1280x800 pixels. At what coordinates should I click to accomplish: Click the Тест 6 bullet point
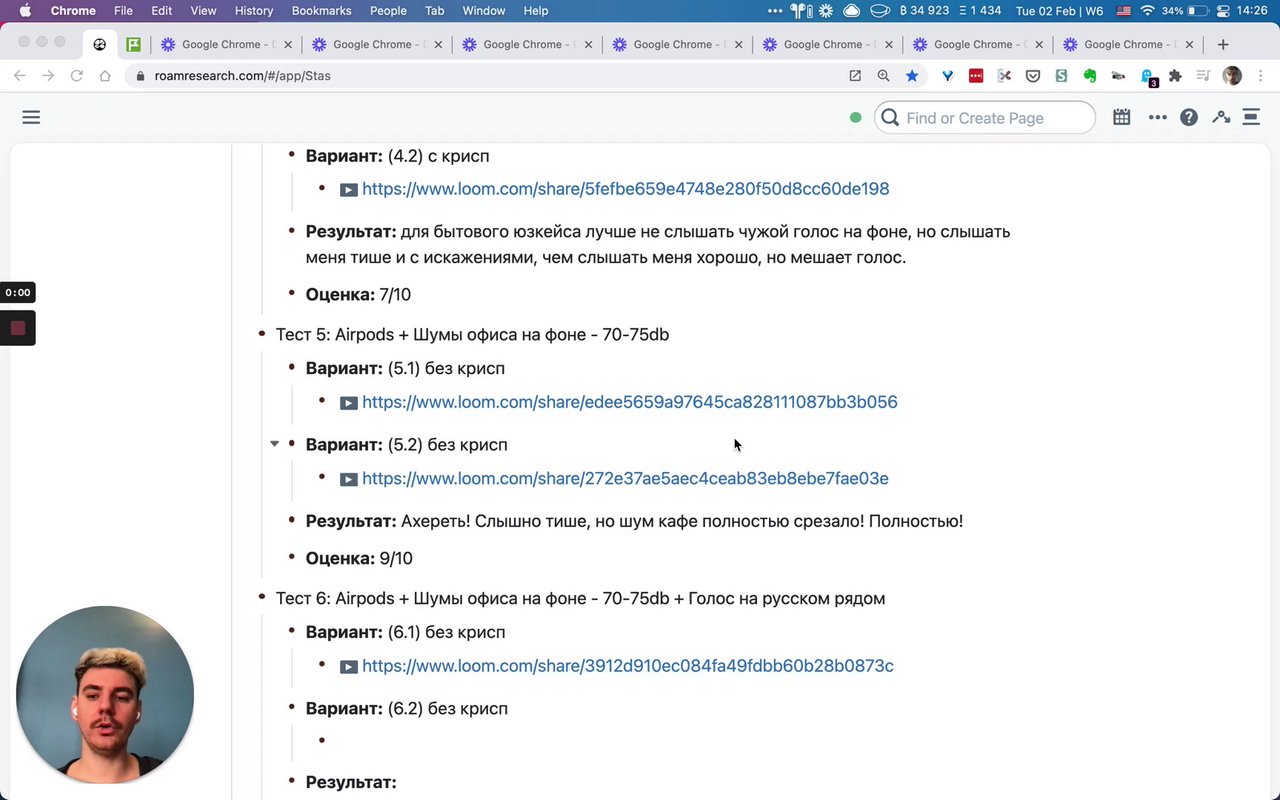pyautogui.click(x=262, y=598)
